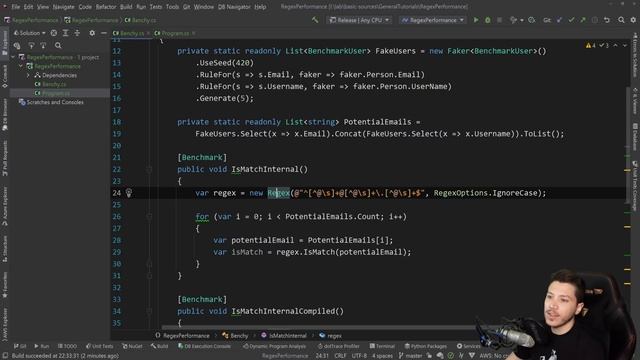Viewport: 640px width, 360px height.
Task: Click the lightbulb quick-fix icon on line 24
Action: [x=129, y=193]
